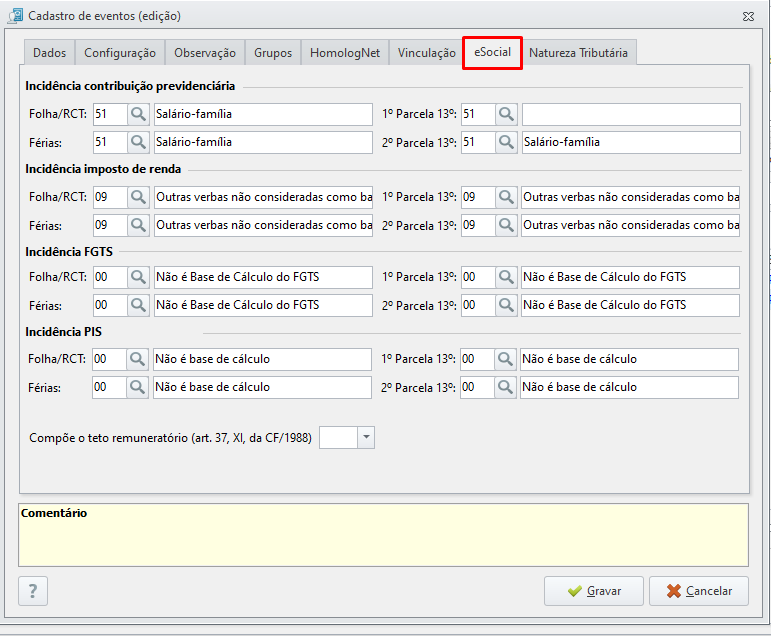Click FGTS 2ª Parcela 13º code field
This screenshot has height=636, width=771.
pos(478,305)
